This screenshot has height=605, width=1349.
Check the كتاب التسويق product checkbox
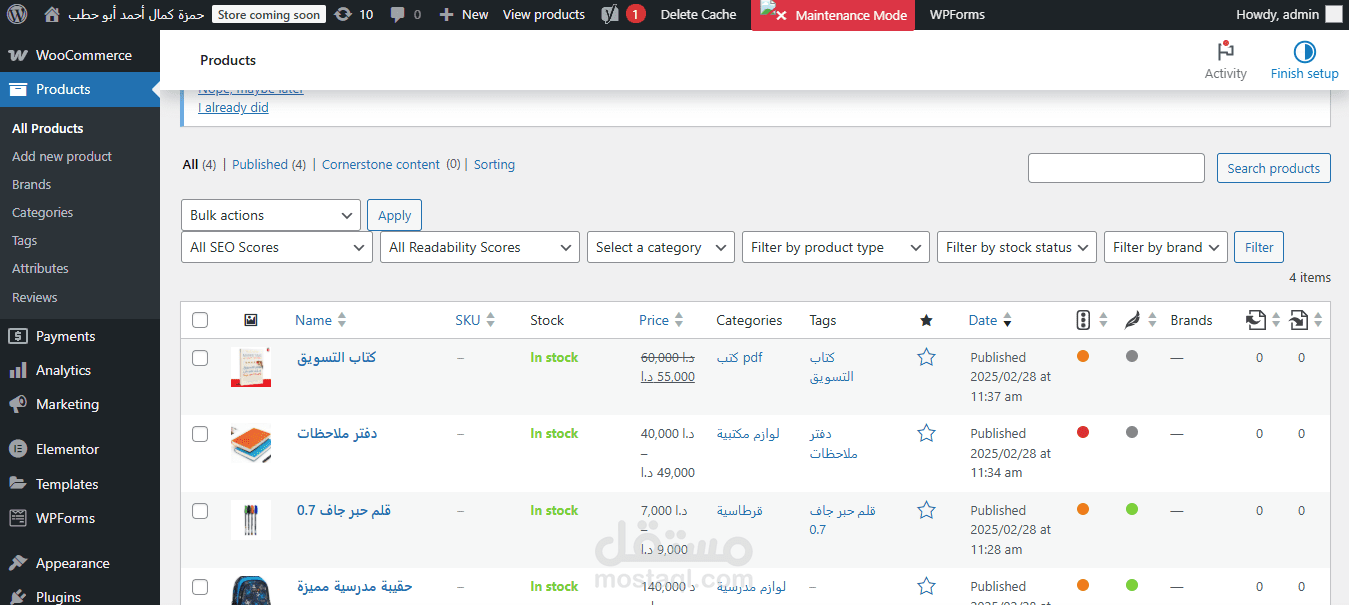click(x=200, y=357)
